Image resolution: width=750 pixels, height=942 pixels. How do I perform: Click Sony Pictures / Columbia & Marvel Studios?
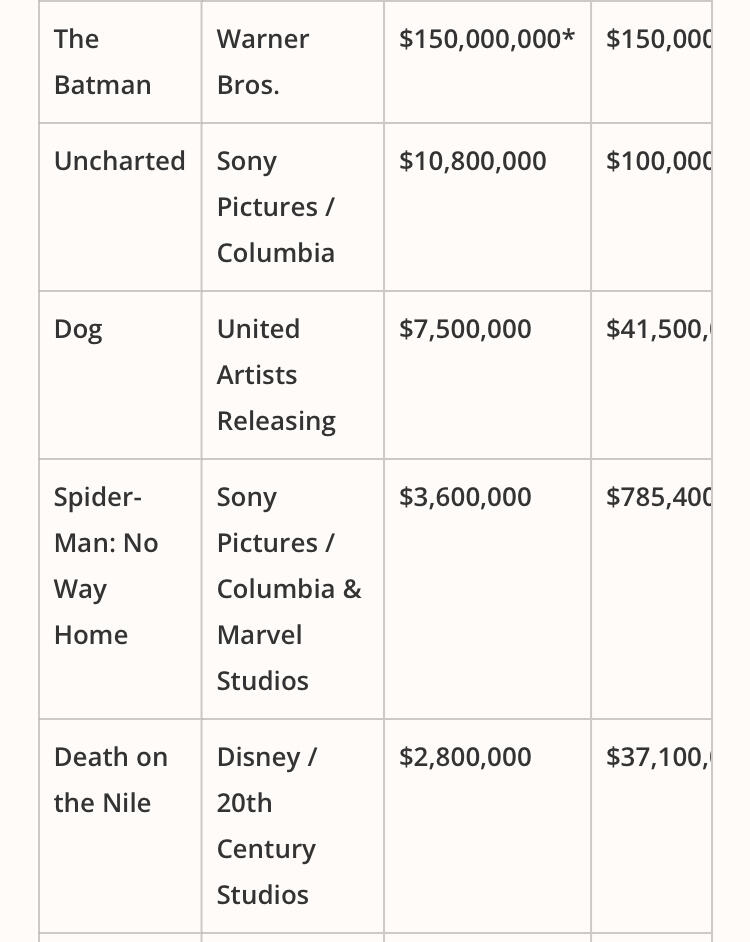pyautogui.click(x=289, y=589)
